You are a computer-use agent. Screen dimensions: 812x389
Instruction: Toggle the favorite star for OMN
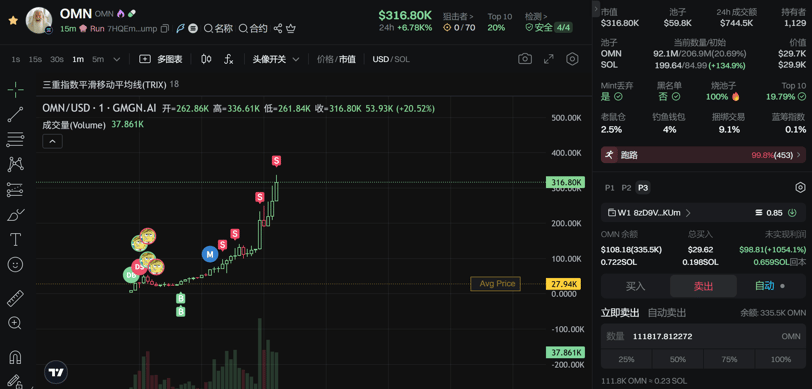[13, 21]
